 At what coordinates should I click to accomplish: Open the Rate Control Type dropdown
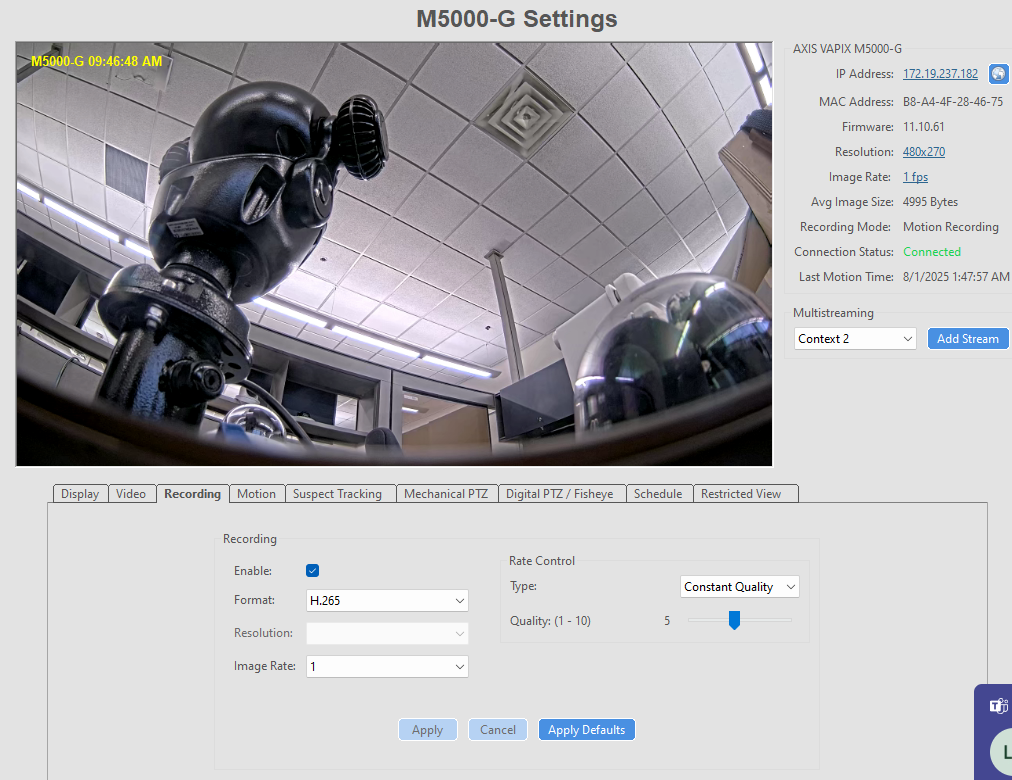739,587
